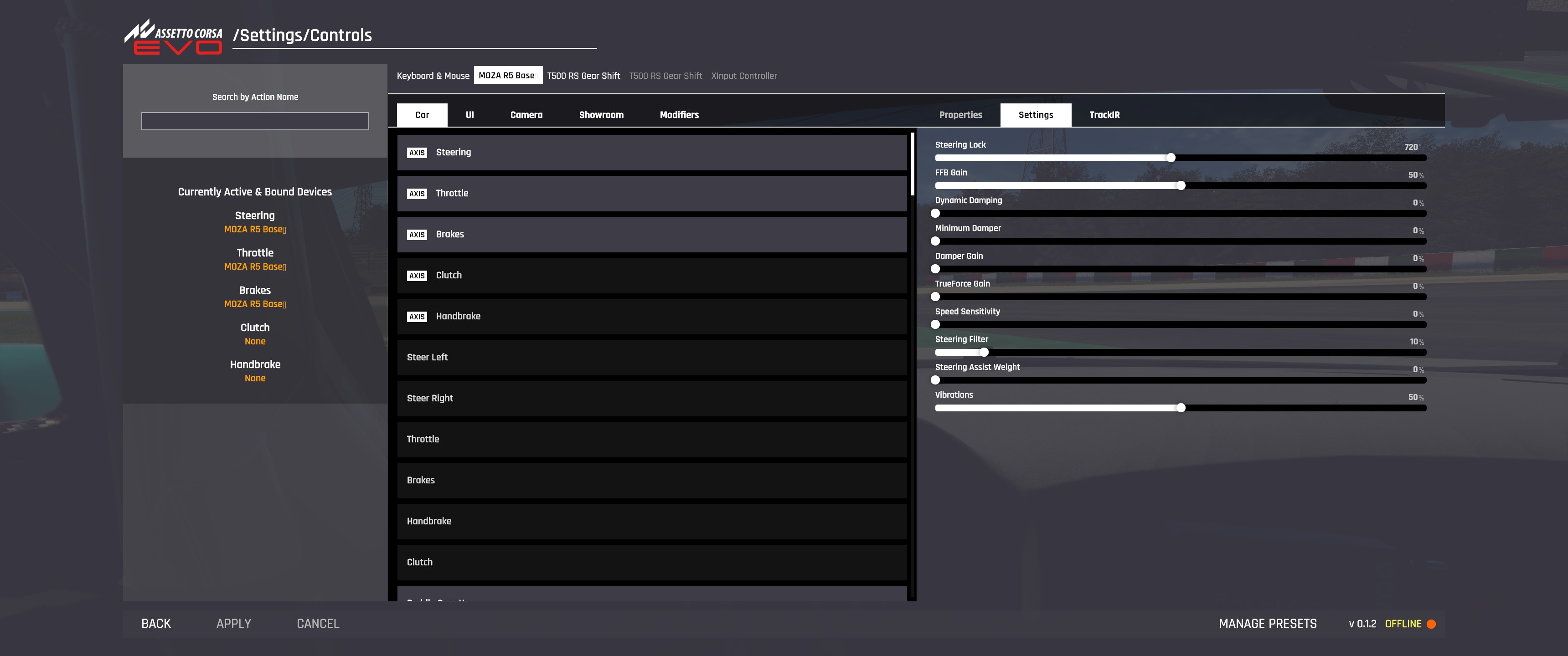Open MANAGE PRESETS
Viewport: 1568px width, 656px height.
(x=1267, y=624)
